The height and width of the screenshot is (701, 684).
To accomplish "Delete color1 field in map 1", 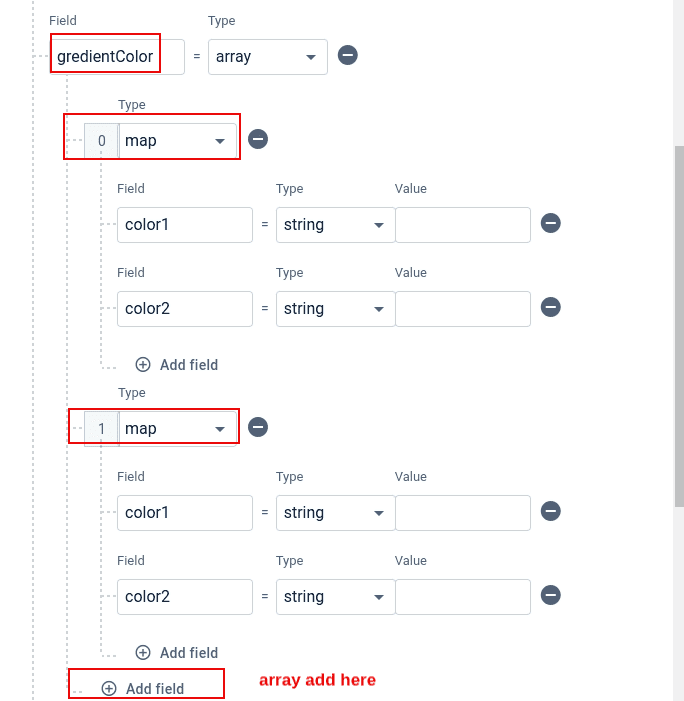I will coord(550,512).
